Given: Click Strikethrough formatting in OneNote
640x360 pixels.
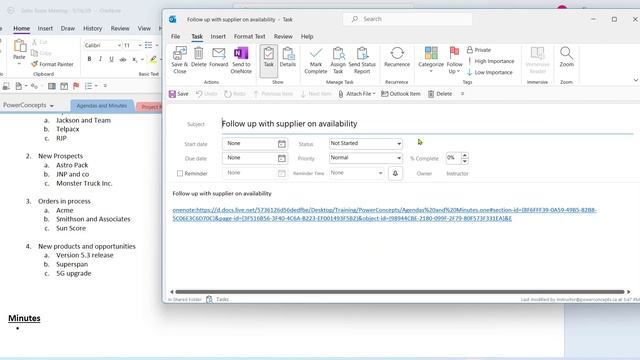Looking at the screenshot, I should tap(122, 60).
